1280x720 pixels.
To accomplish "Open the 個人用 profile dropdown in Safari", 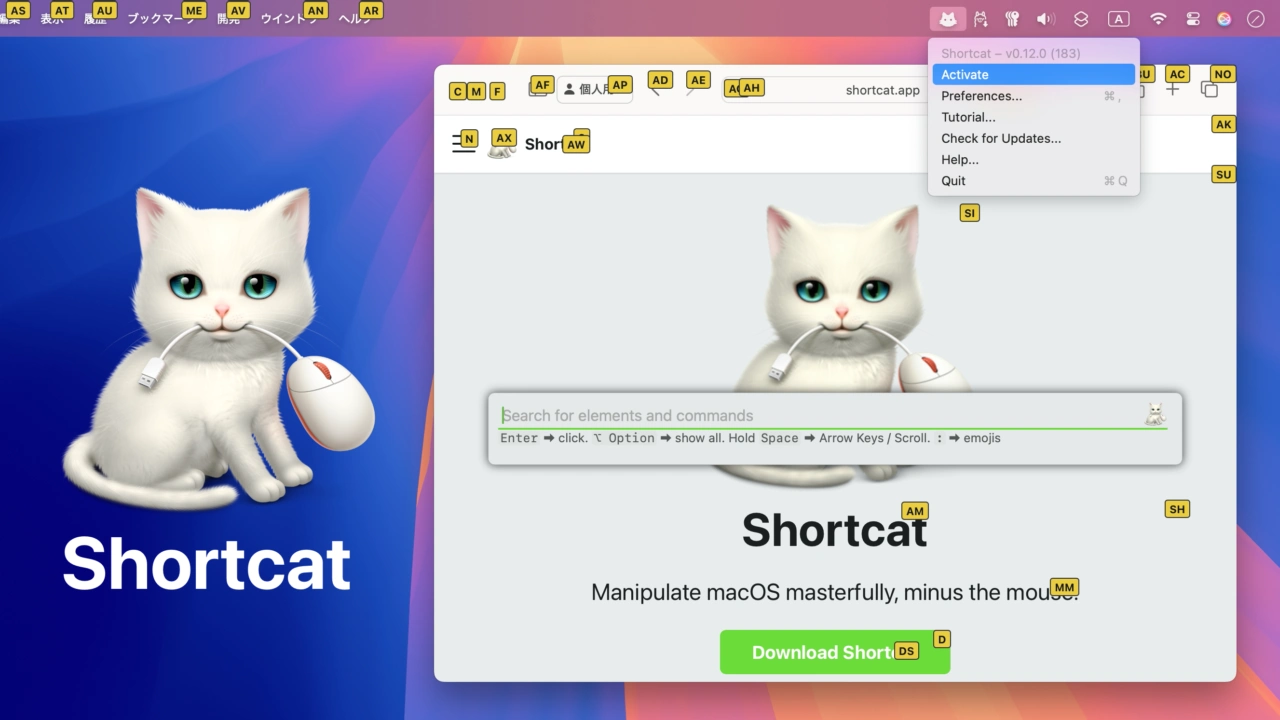I will pos(594,90).
